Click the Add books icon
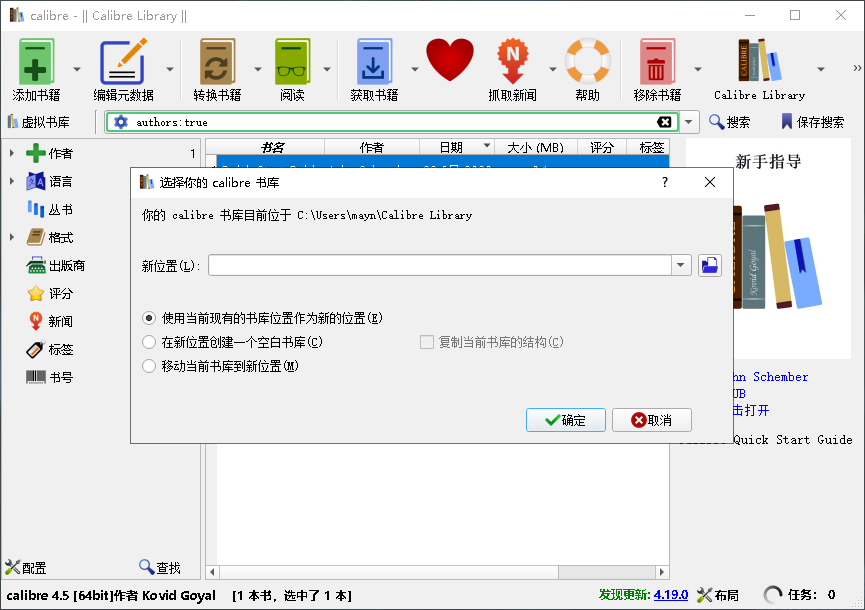 coord(36,62)
